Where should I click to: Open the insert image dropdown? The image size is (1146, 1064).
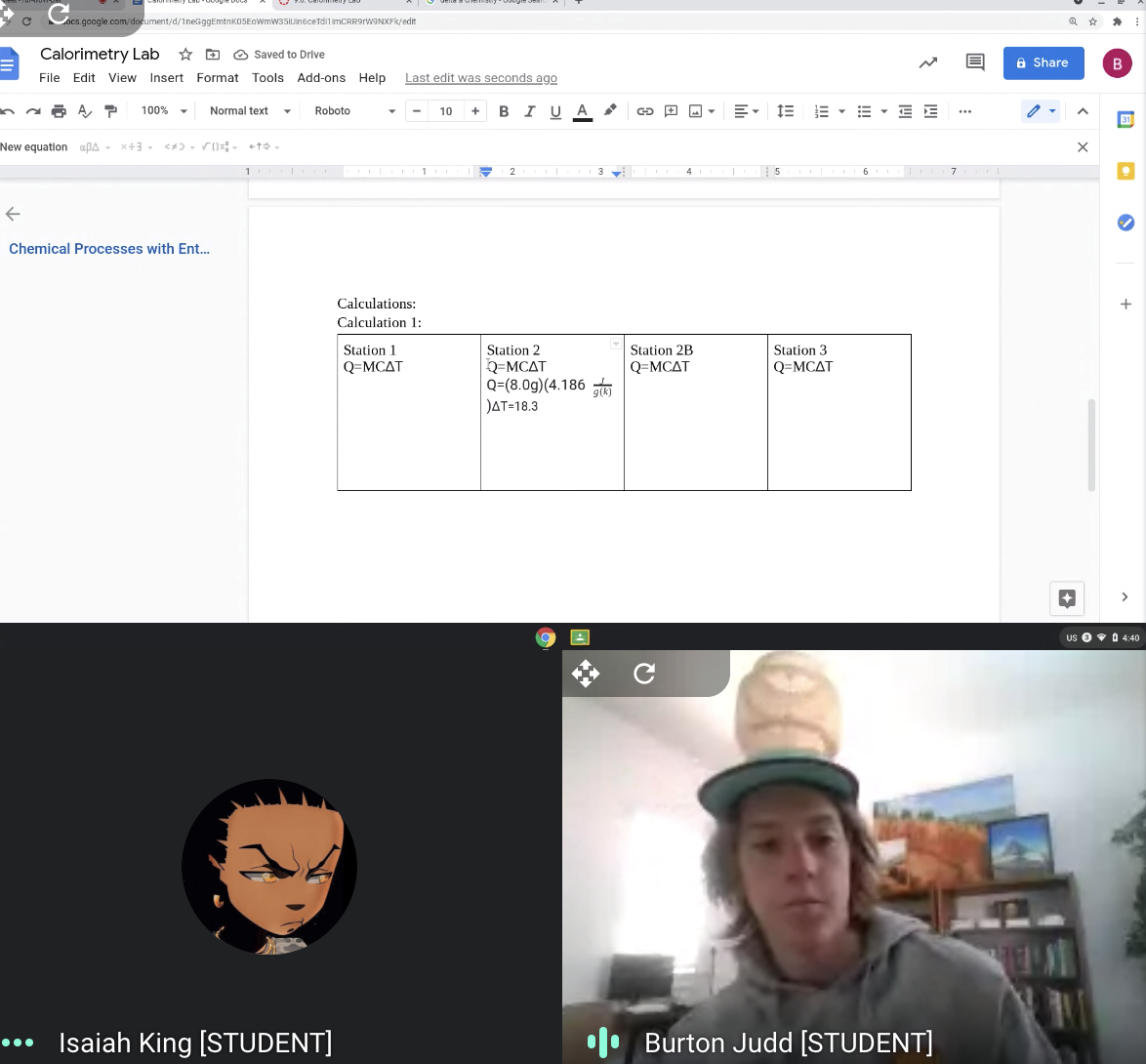701,111
